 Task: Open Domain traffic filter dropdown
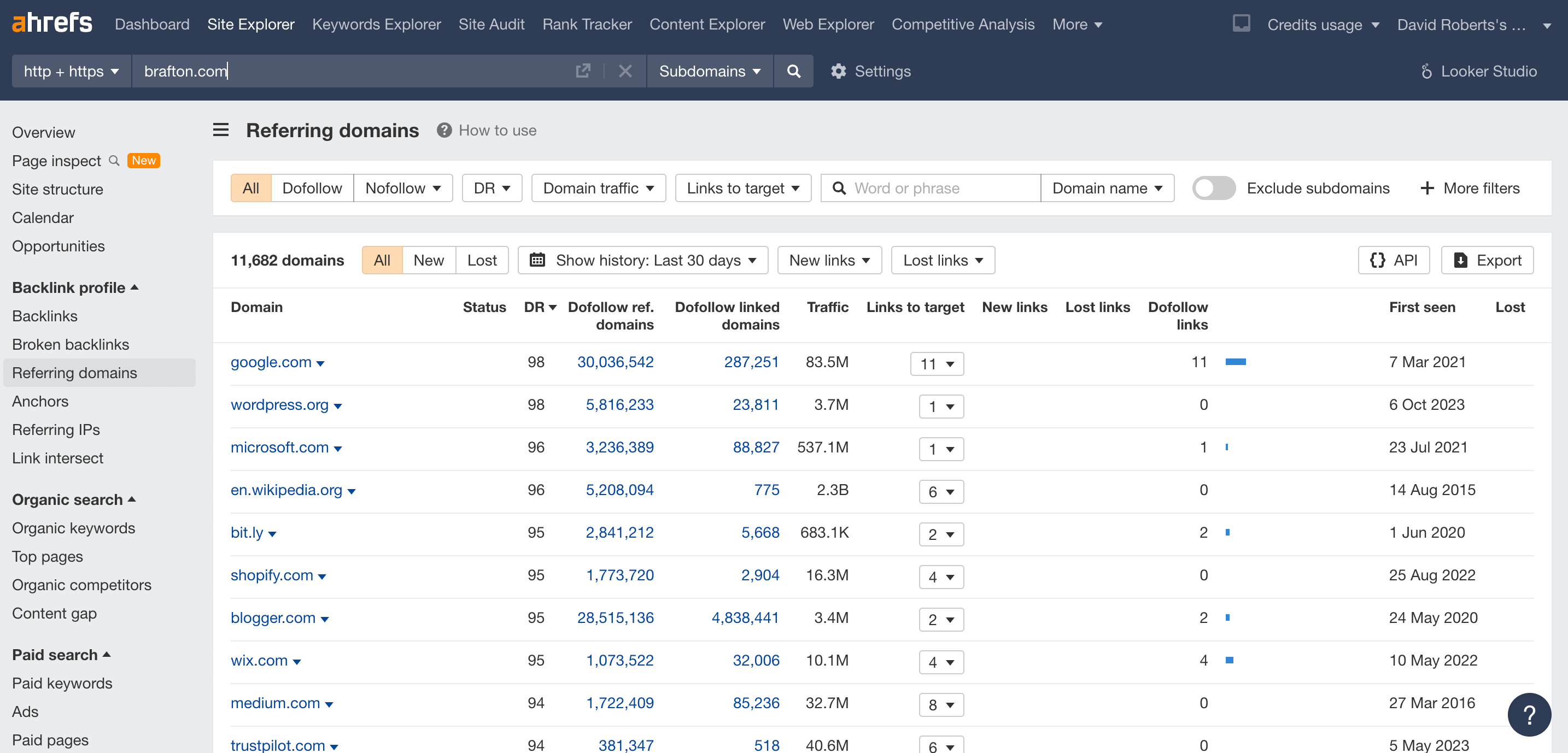tap(598, 188)
